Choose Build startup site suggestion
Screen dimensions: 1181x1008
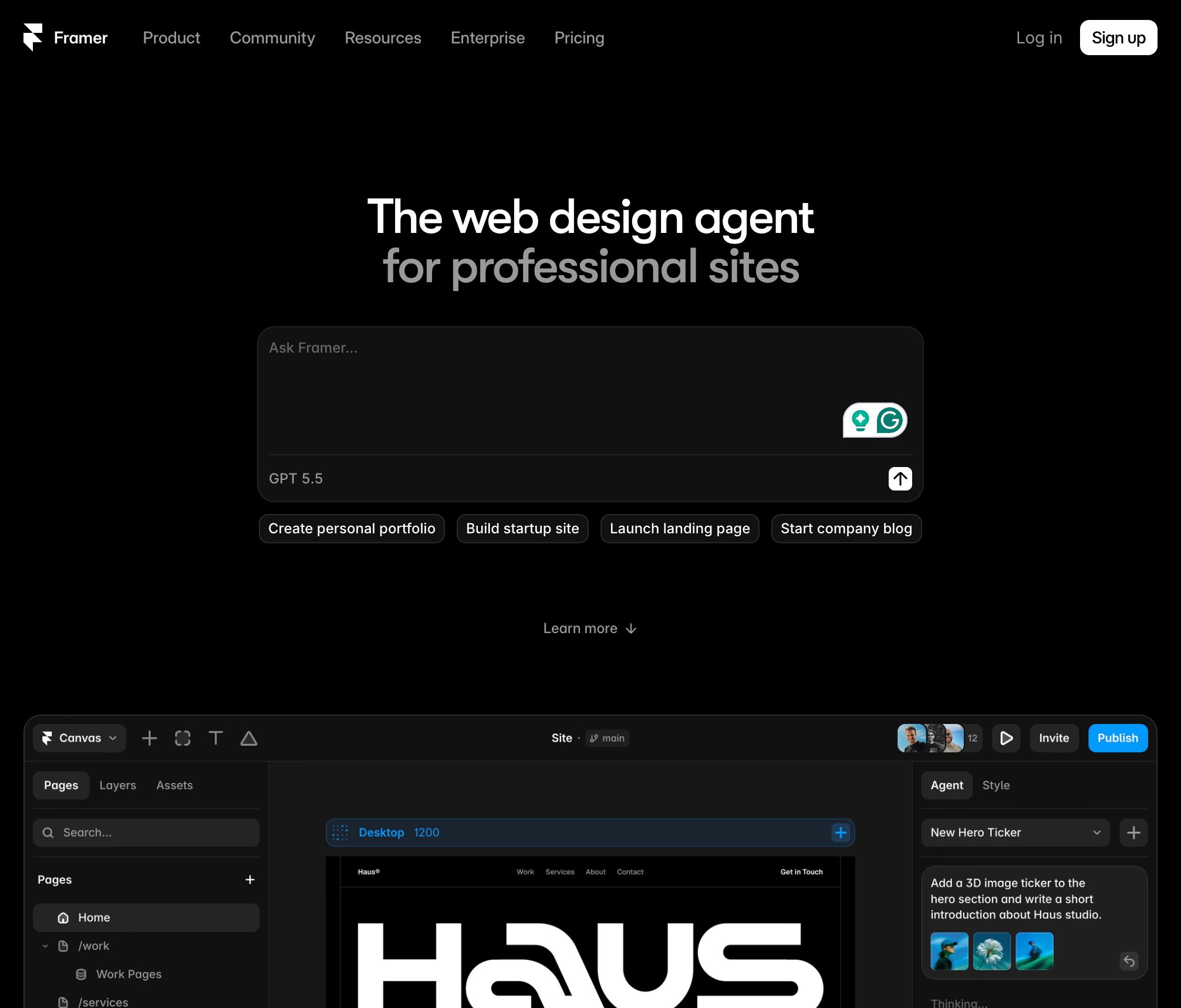tap(522, 529)
